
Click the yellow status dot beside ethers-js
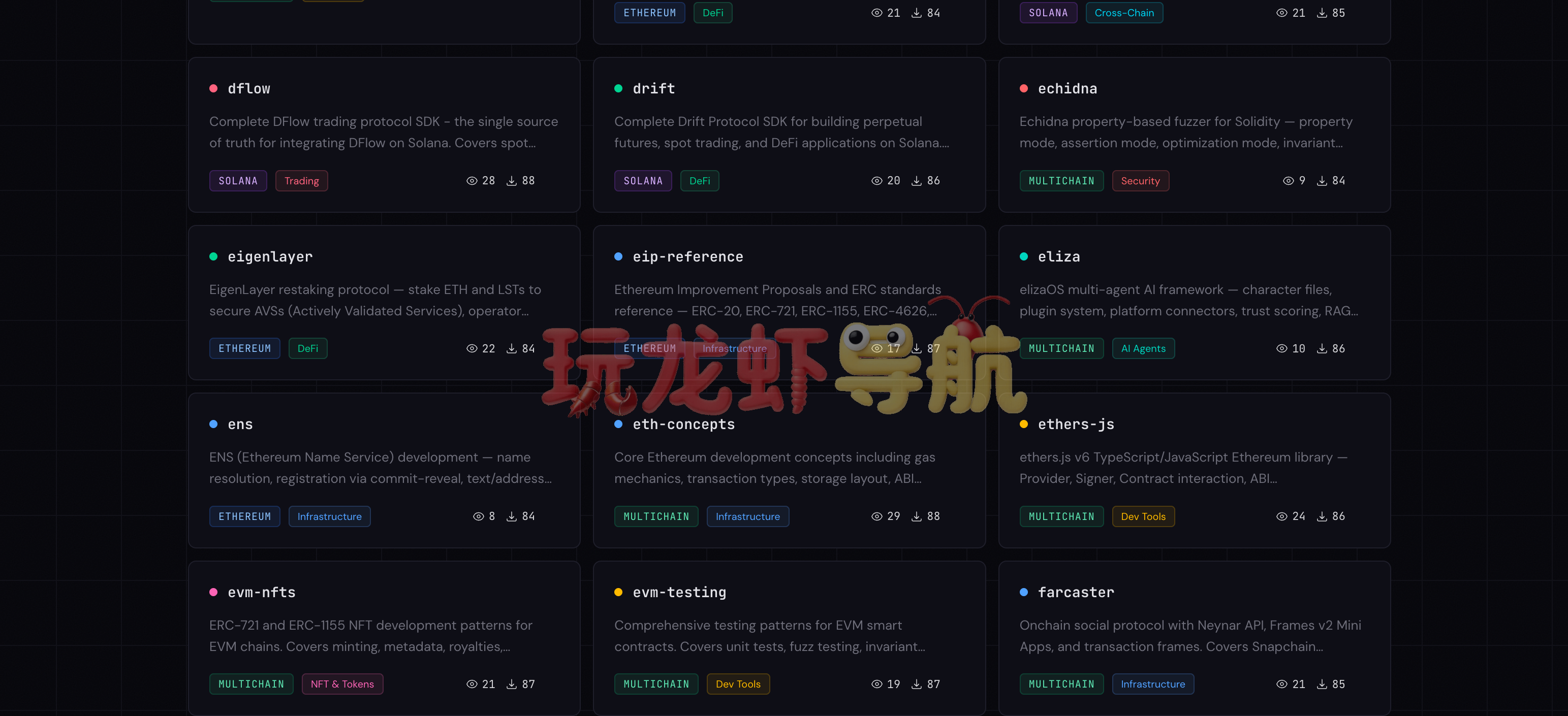(1024, 425)
